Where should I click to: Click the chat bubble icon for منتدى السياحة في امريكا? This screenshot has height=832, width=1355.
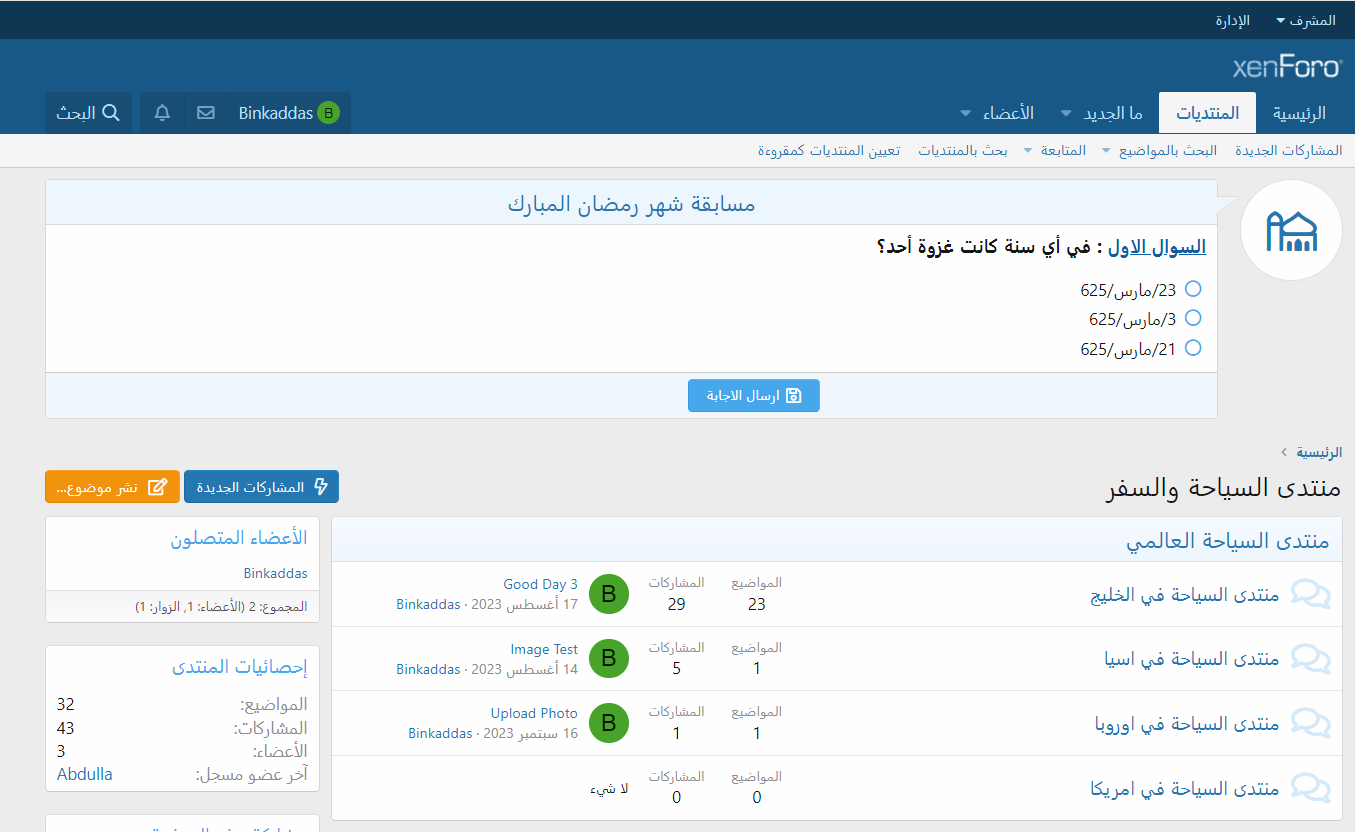click(1310, 787)
